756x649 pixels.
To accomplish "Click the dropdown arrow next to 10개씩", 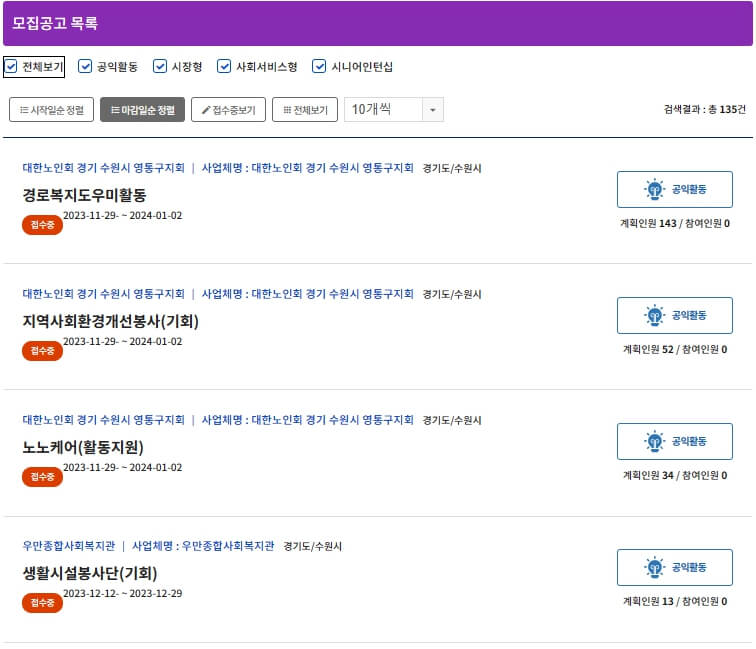I will [432, 110].
